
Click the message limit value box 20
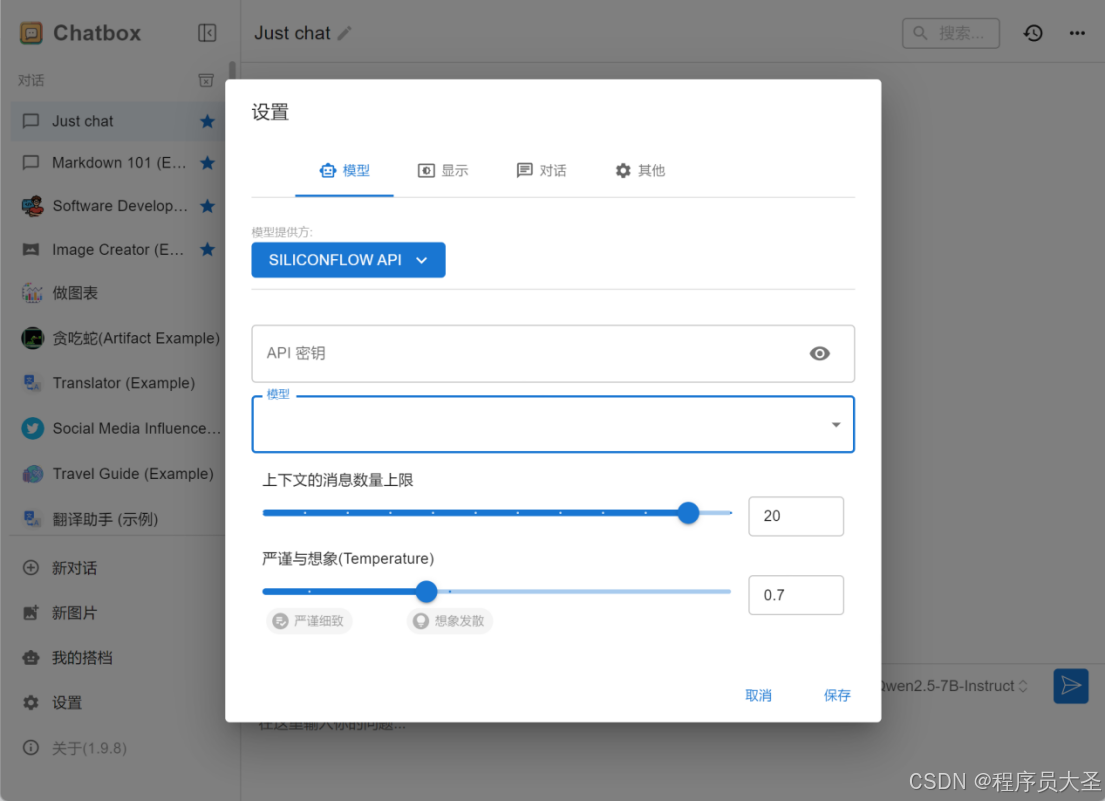796,516
